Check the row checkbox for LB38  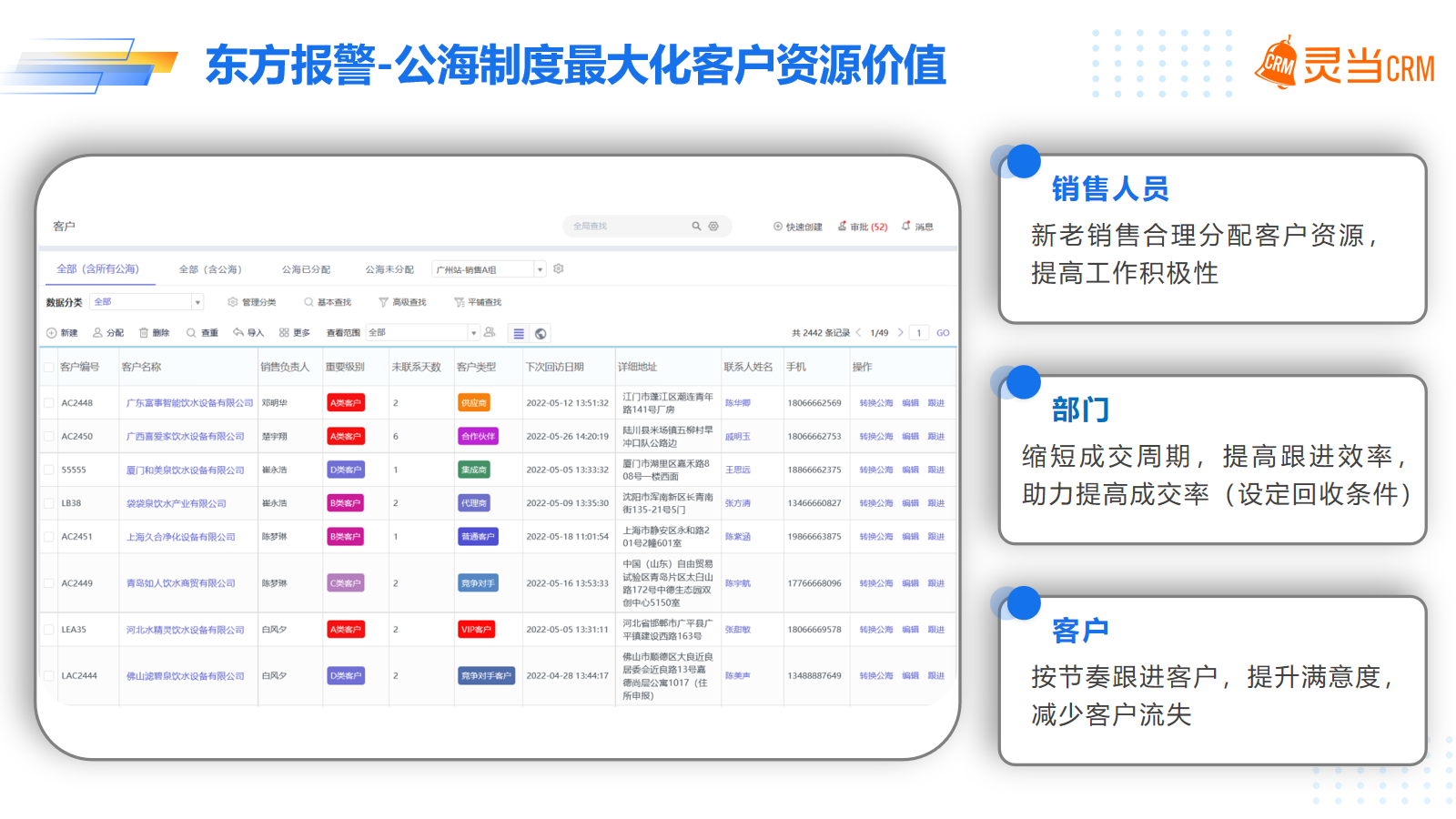(49, 503)
